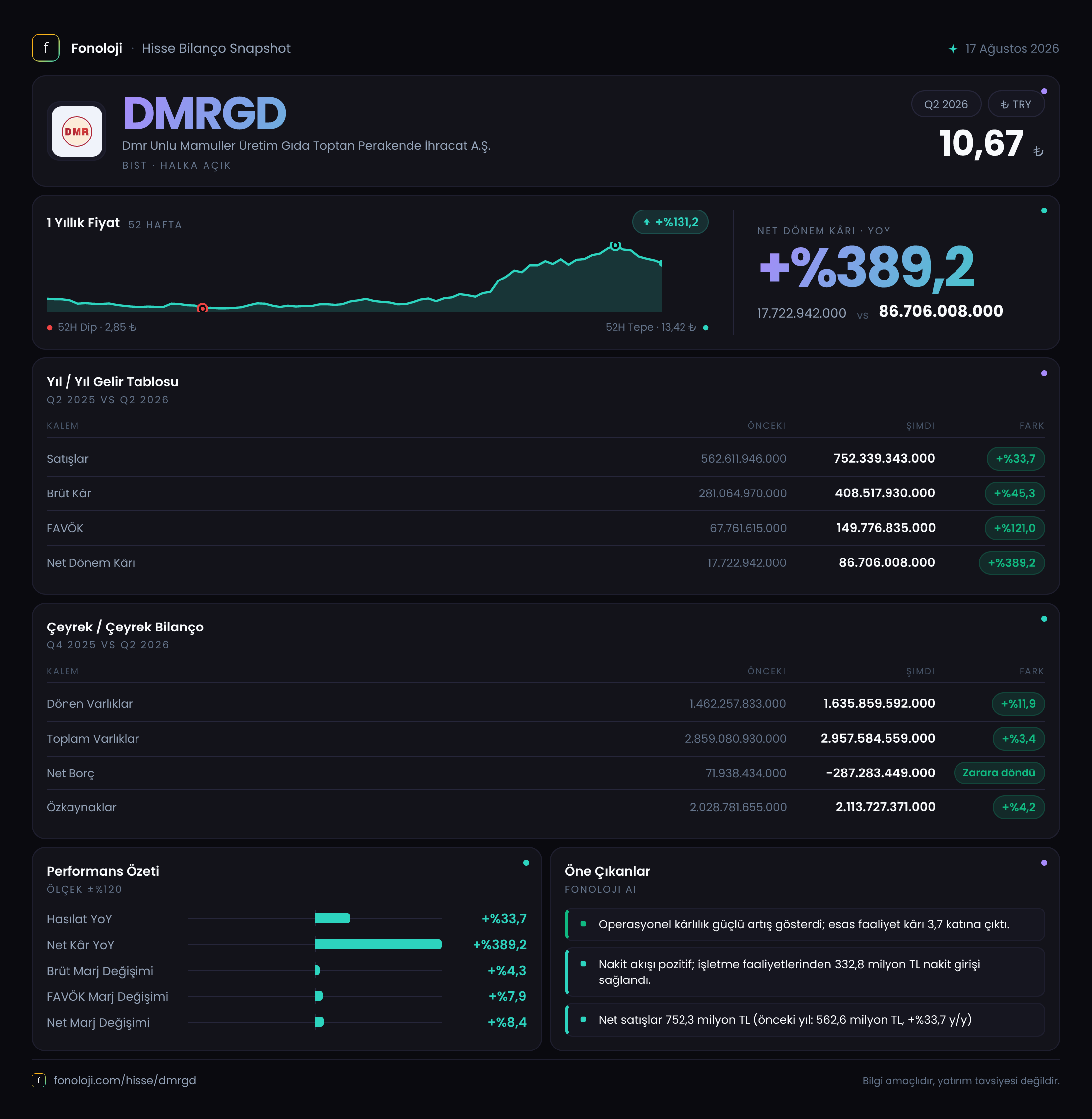Click the 'Performans Özeti' heading
The image size is (1092, 1119).
103,872
